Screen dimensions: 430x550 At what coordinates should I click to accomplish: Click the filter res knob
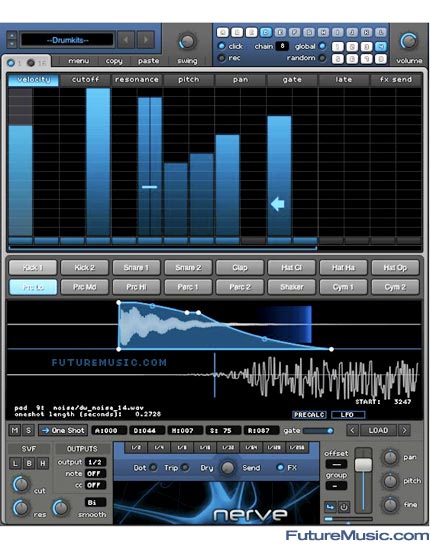click(x=21, y=508)
